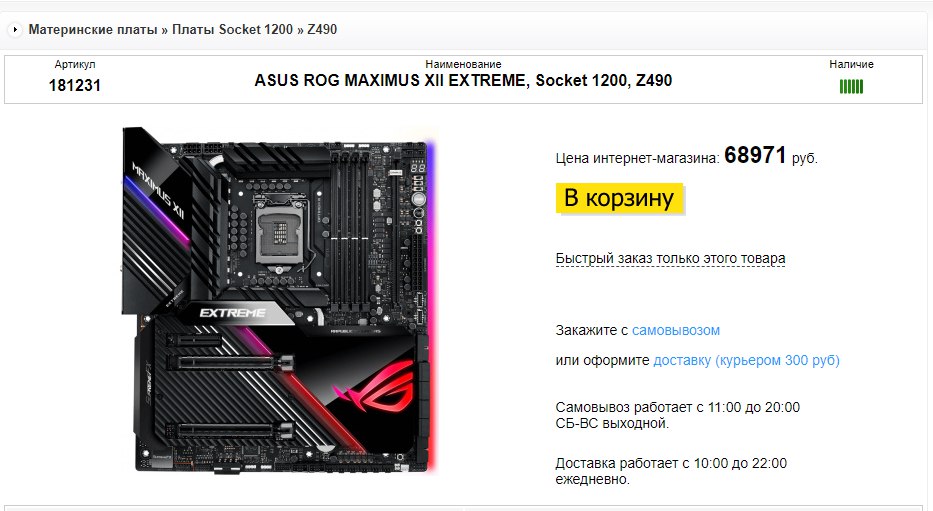933x511 pixels.
Task: Click the EXTREME badge on the board image
Action: pos(233,313)
